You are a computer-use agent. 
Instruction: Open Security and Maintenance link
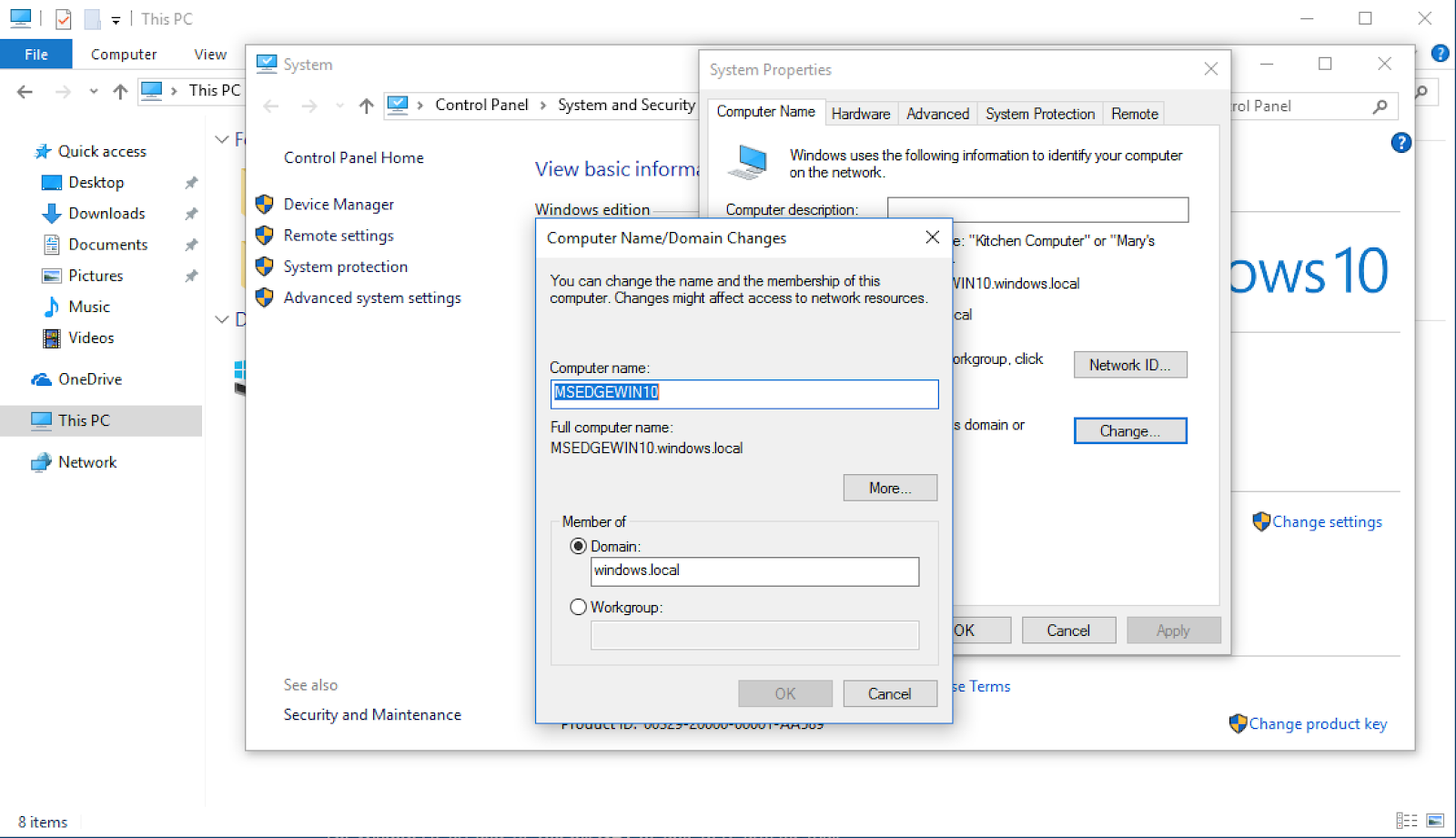[372, 714]
